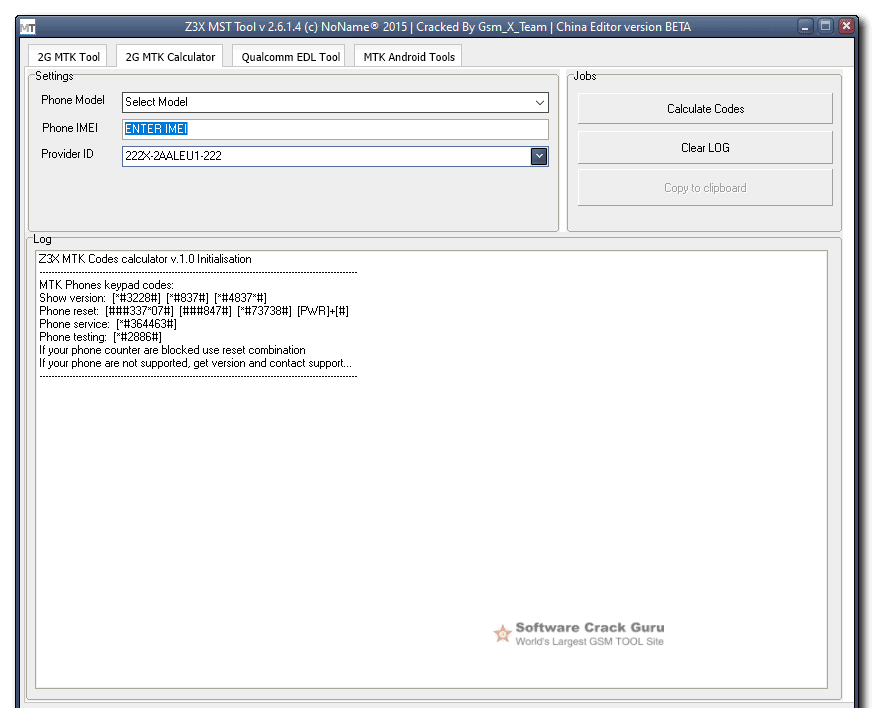Open the Provider ID dropdown arrow

pyautogui.click(x=539, y=157)
